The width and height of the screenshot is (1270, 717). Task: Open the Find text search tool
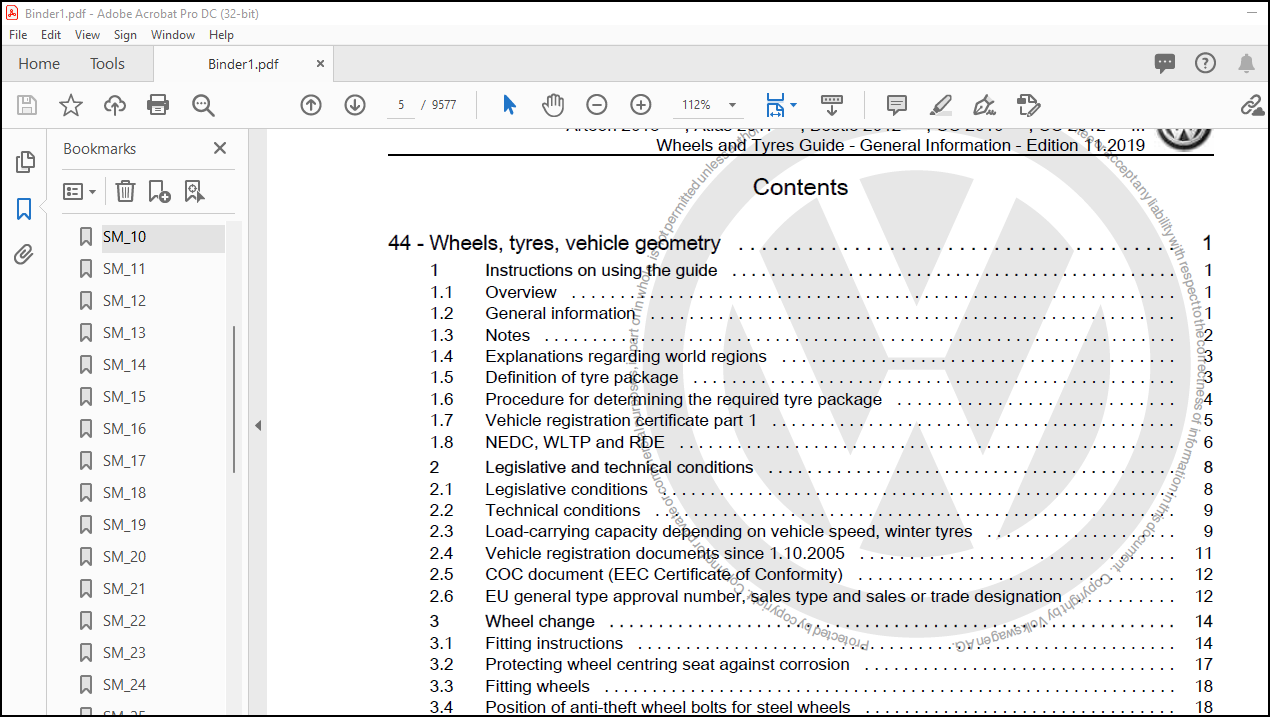pyautogui.click(x=203, y=105)
